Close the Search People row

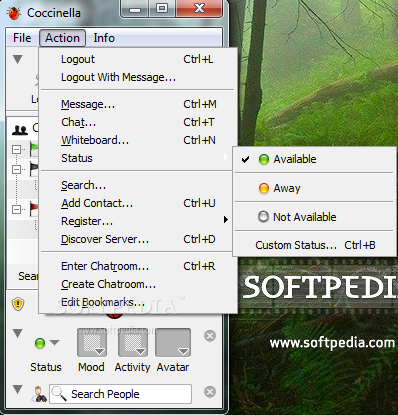pos(210,392)
